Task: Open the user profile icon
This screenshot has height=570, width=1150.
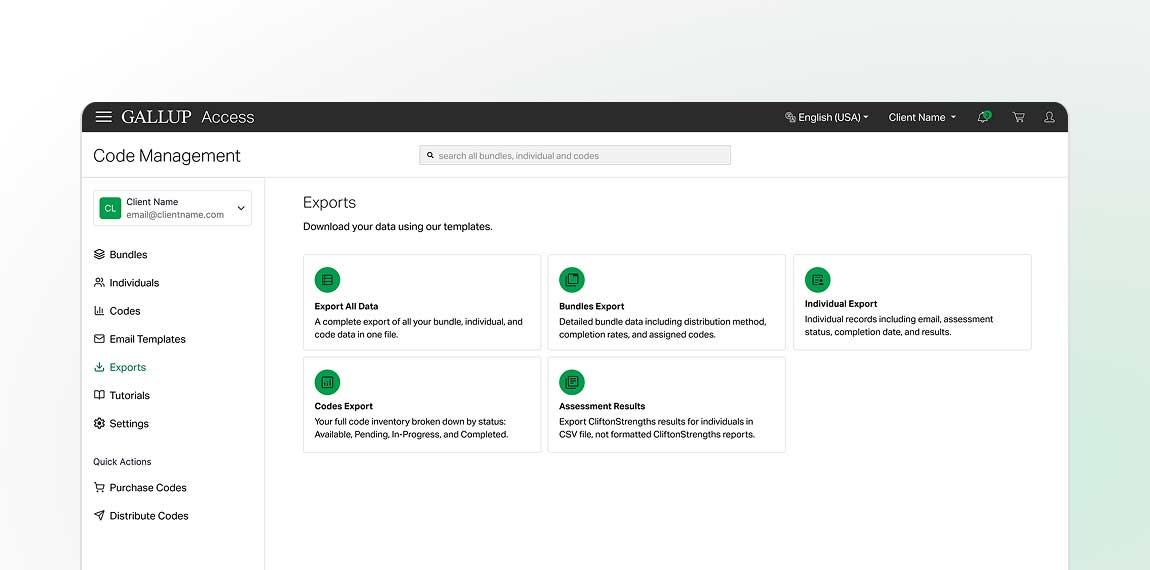Action: tap(1050, 117)
